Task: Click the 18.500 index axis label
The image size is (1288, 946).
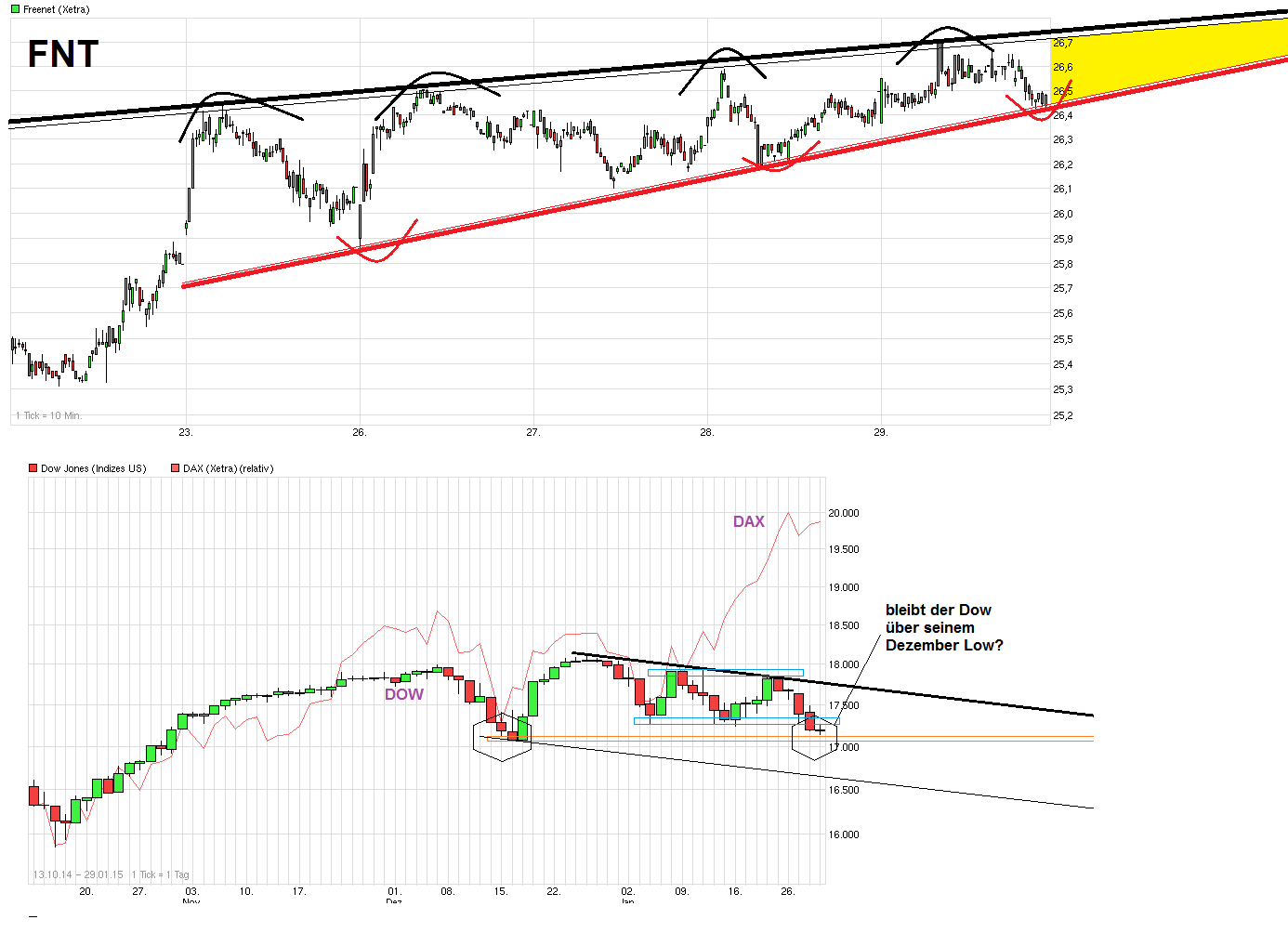Action: point(844,625)
